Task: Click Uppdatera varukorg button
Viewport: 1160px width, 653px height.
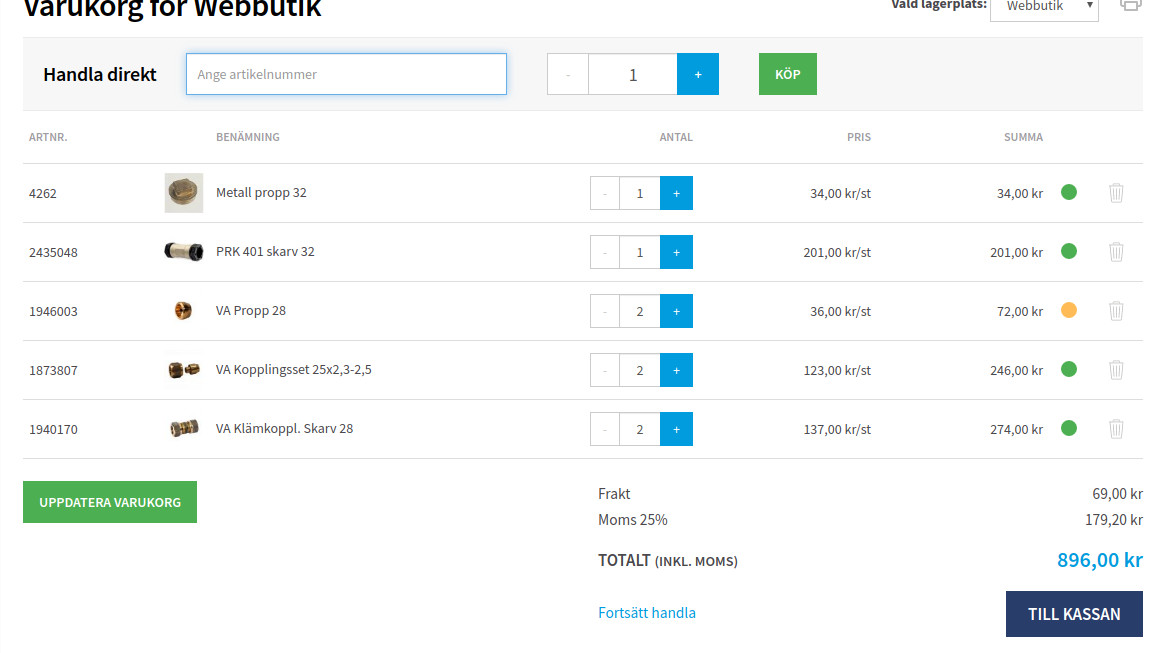Action: pyautogui.click(x=110, y=502)
